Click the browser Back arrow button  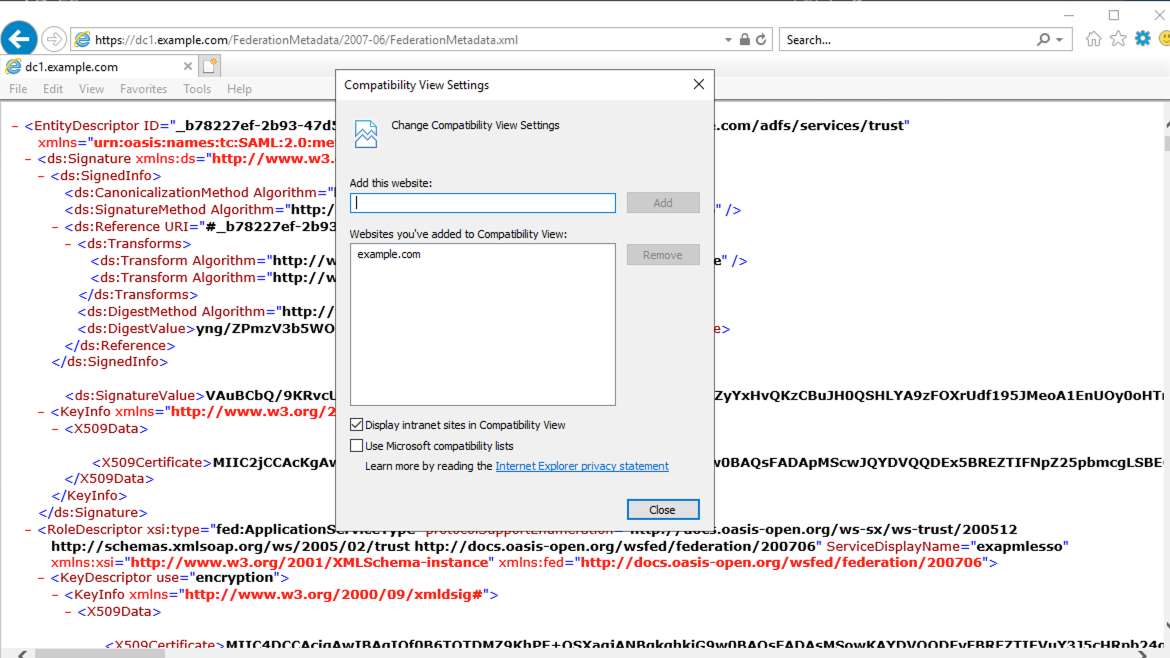(19, 39)
